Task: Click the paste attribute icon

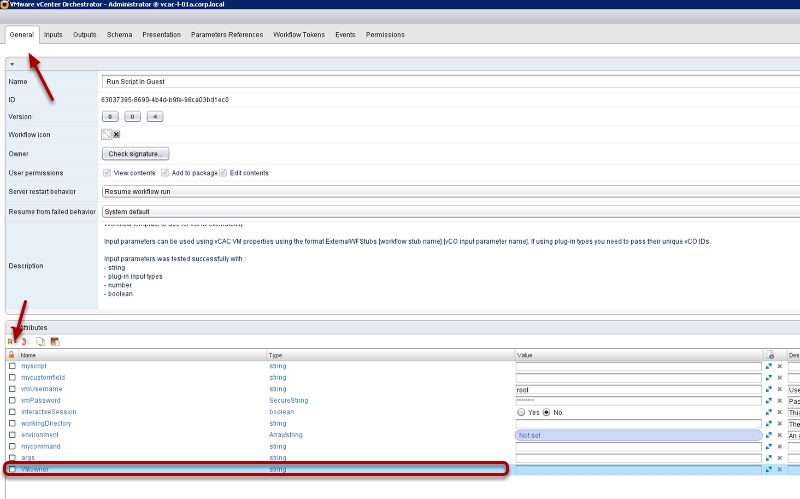Action: 55,341
